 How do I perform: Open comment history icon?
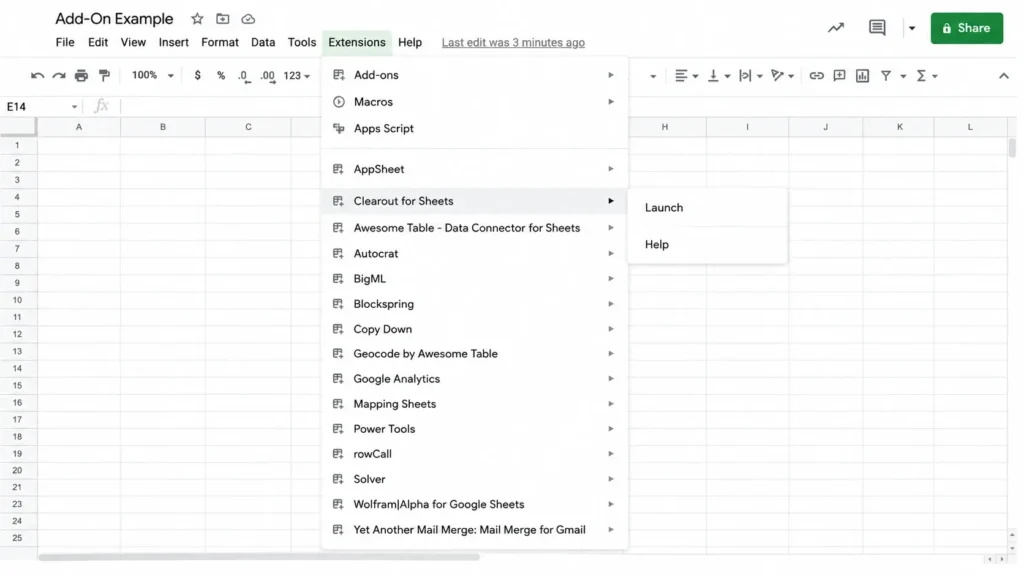(x=877, y=28)
